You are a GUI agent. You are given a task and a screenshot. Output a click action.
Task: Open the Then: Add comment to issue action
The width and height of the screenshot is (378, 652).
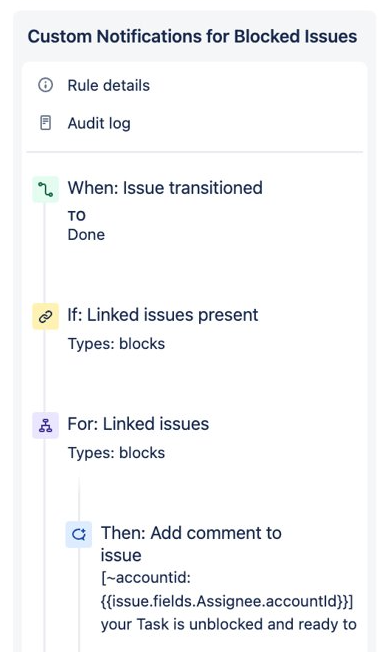[191, 544]
